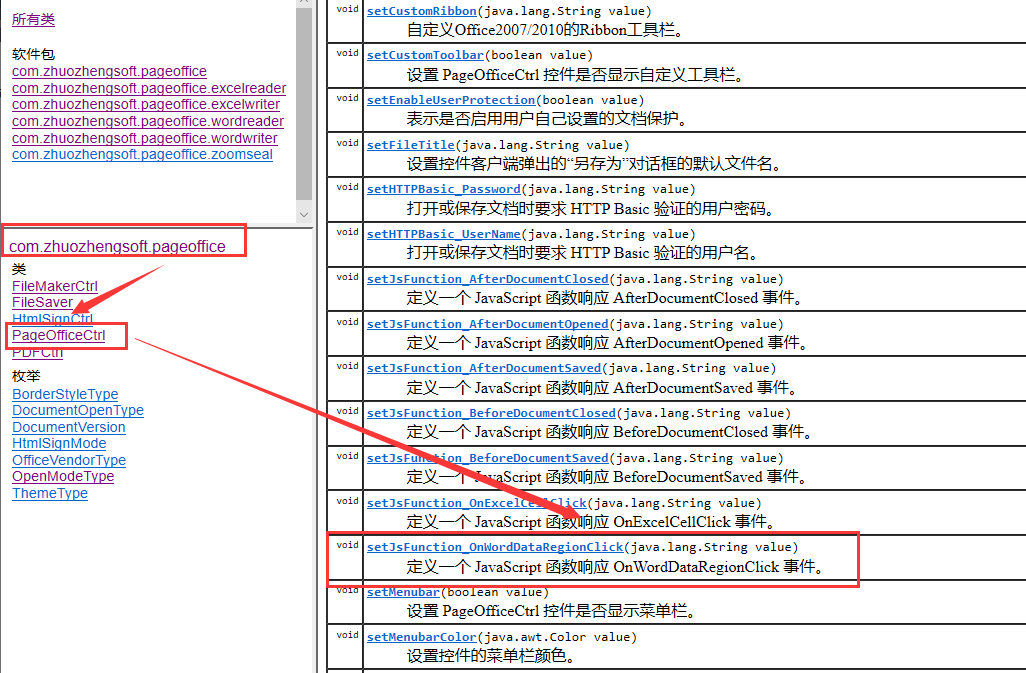Open com.zhuozhengsoft.pageoffice.excelwriter package
This screenshot has height=673, width=1026.
pyautogui.click(x=146, y=105)
